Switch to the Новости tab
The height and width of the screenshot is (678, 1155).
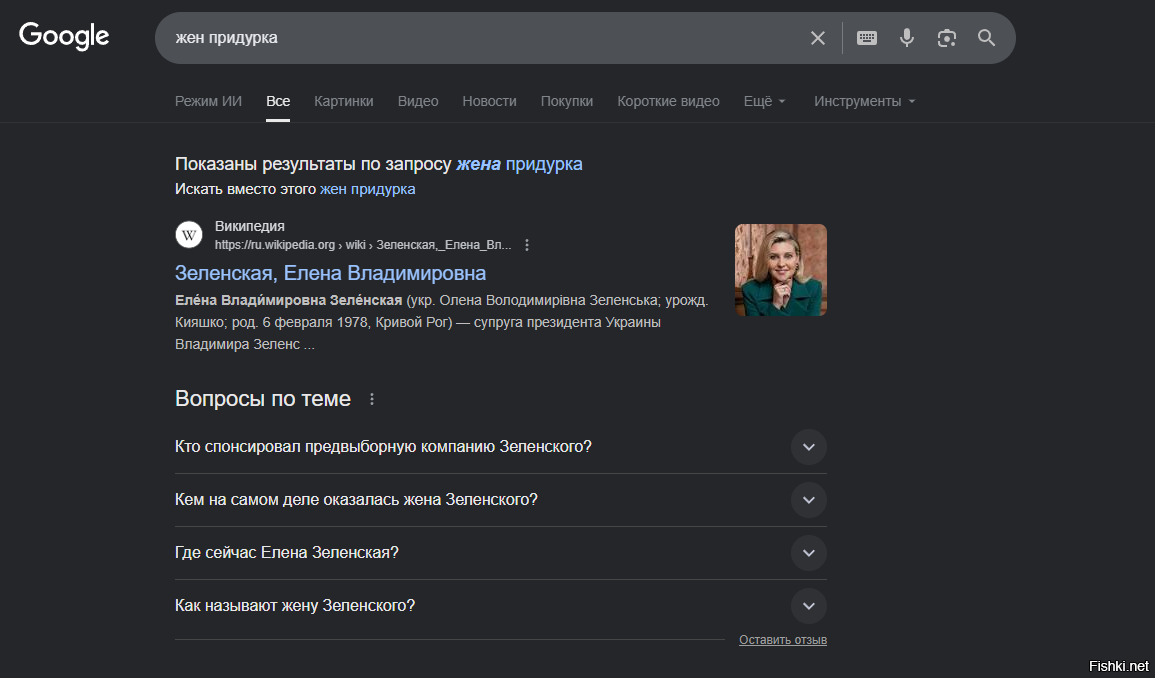[x=489, y=101]
